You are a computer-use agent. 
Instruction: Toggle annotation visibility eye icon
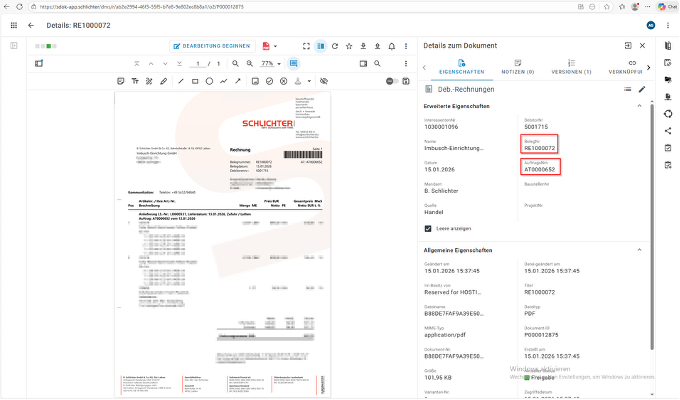pyautogui.click(x=324, y=81)
